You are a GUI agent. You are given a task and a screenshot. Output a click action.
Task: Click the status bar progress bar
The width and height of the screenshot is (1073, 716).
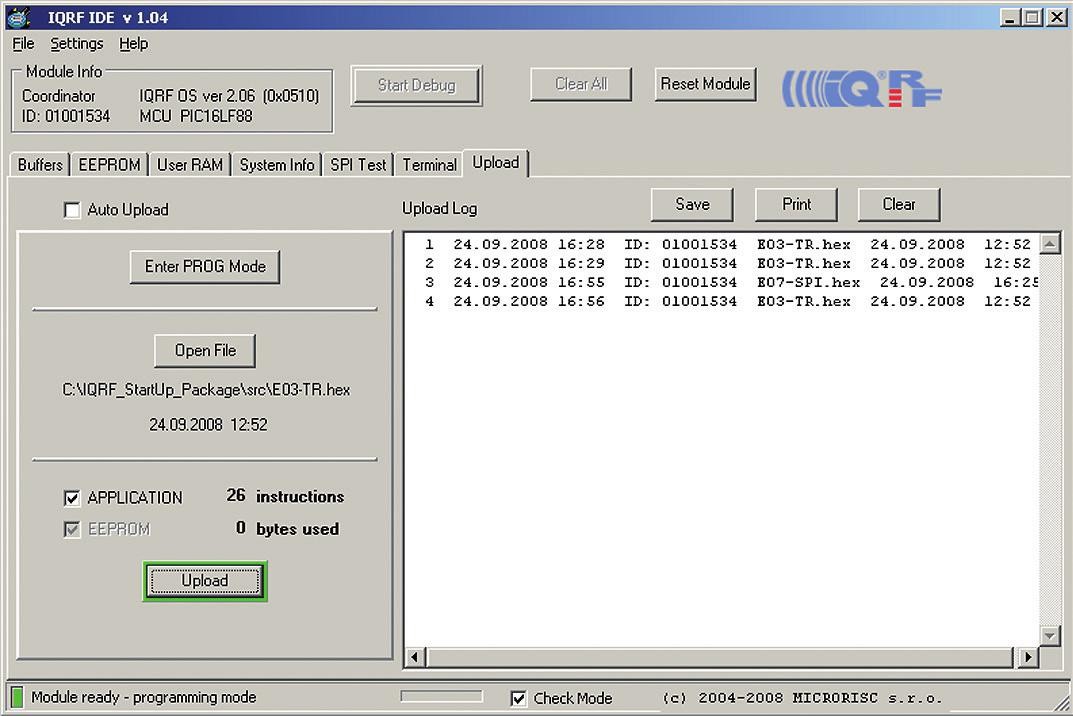441,696
